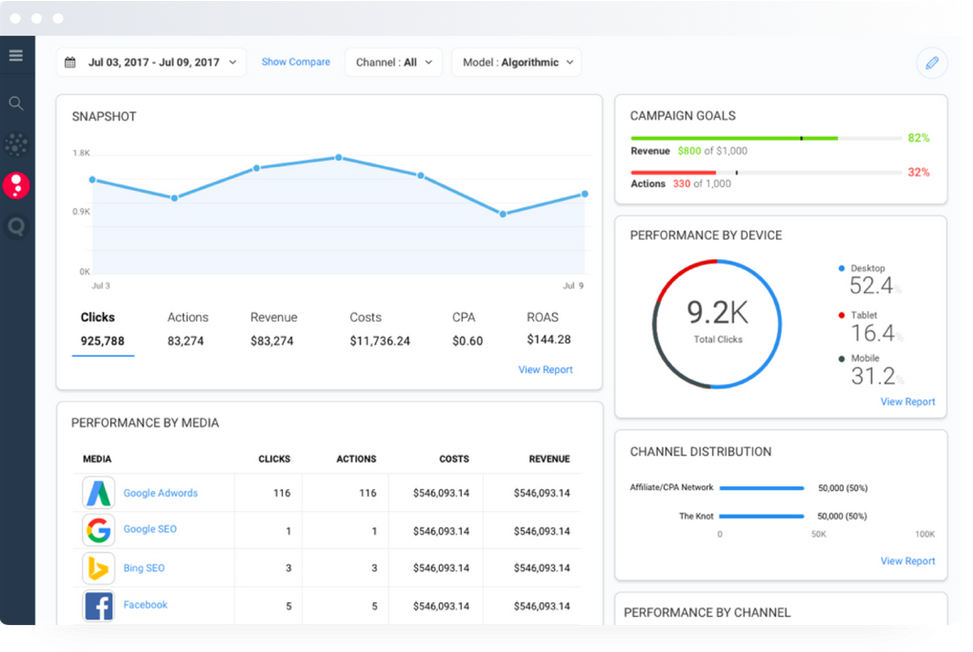
Task: Click the Show Compare link
Action: [x=296, y=62]
